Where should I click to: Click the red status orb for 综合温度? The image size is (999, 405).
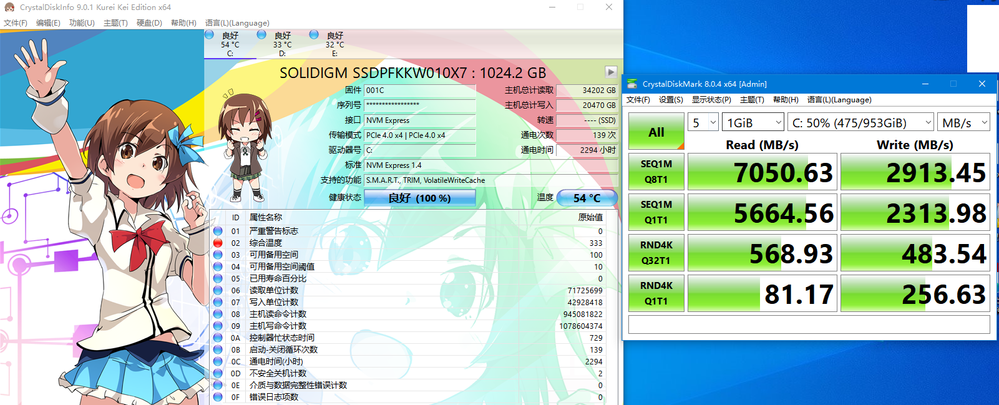coord(218,243)
